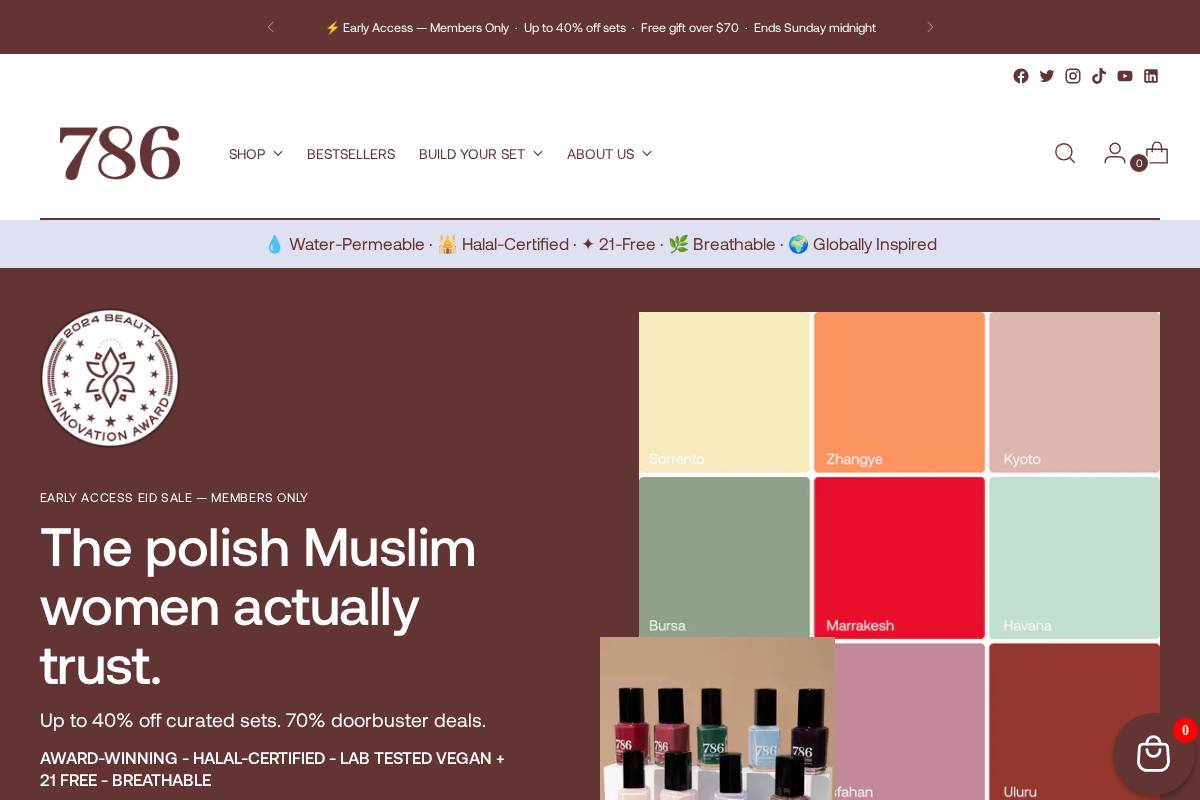Open the Instagram social icon
This screenshot has height=800, width=1200.
[1073, 76]
